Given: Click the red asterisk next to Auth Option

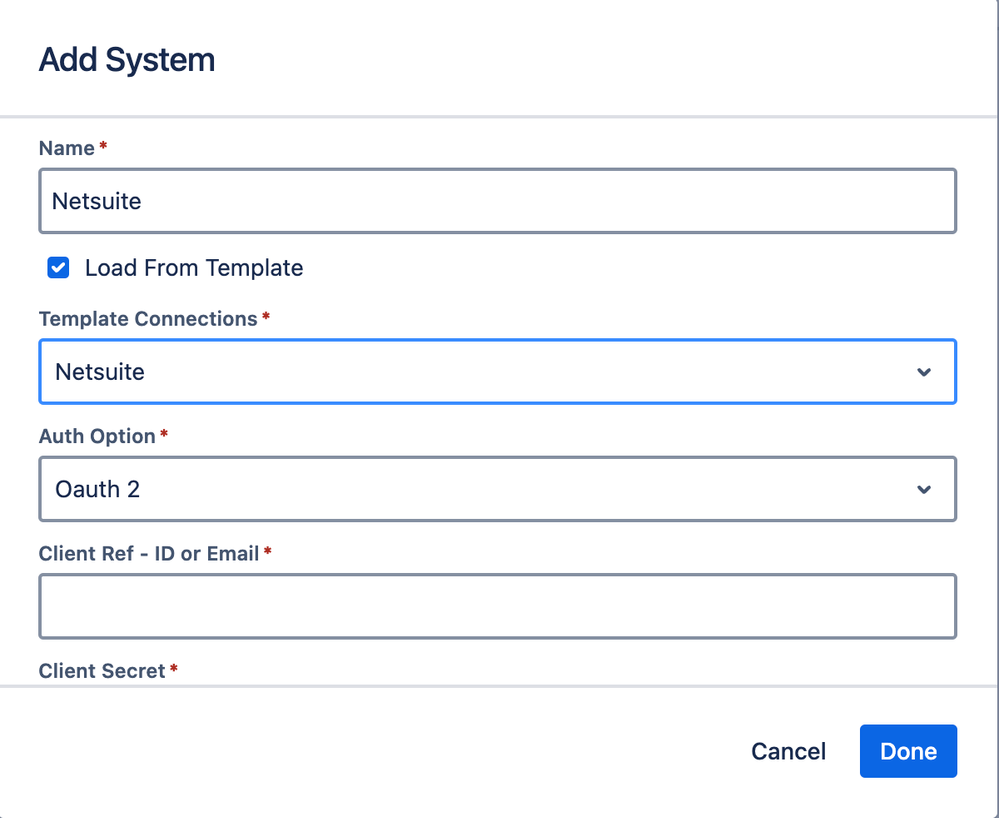Looking at the screenshot, I should [164, 435].
